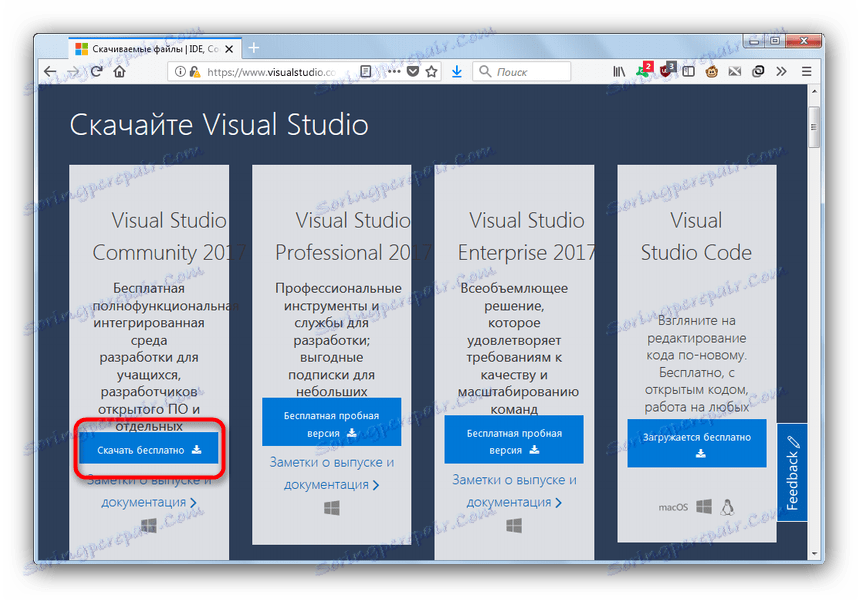
Task: Bookmark this page with the star
Action: pos(432,72)
